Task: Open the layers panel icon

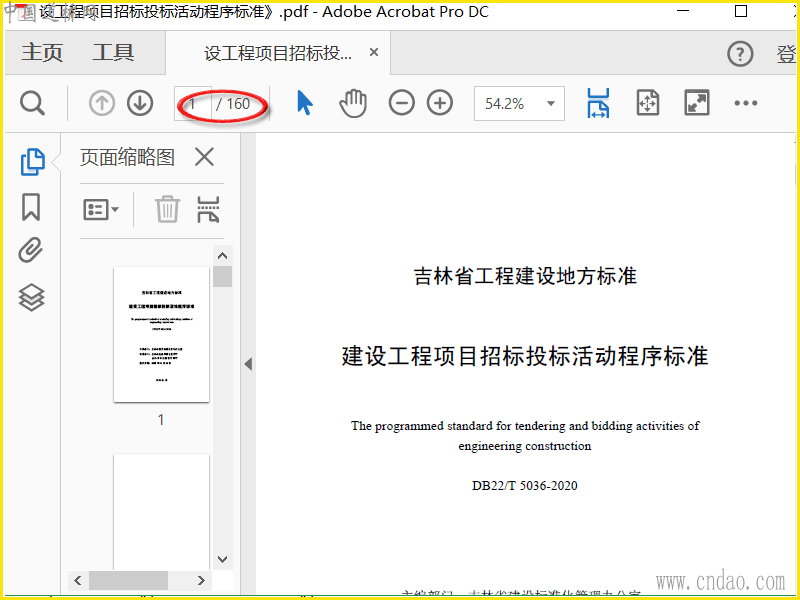Action: click(32, 297)
